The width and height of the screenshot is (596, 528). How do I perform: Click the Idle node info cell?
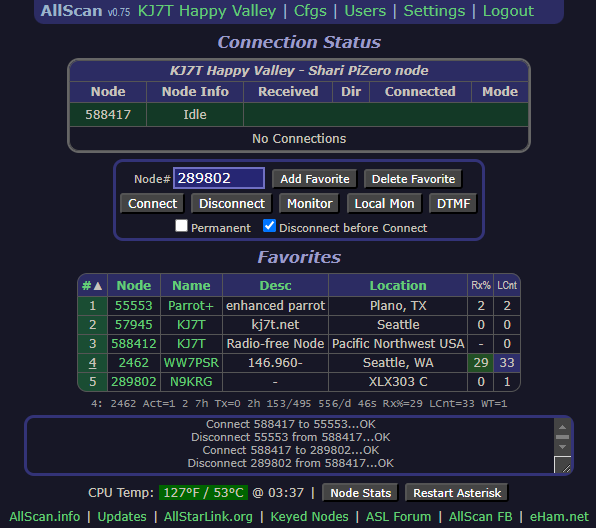click(x=195, y=114)
